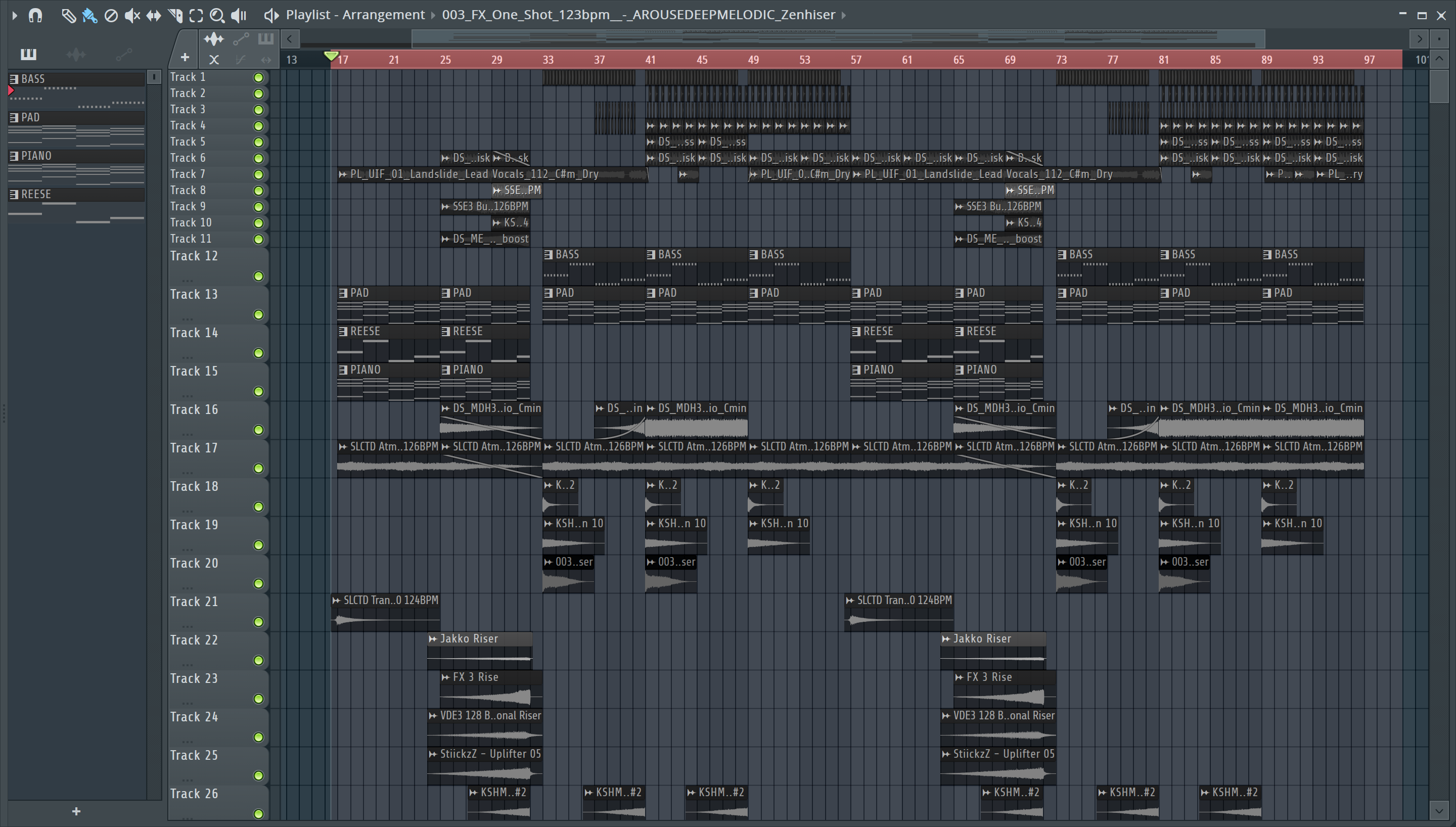
Task: Select the Track 17 header label
Action: point(194,448)
